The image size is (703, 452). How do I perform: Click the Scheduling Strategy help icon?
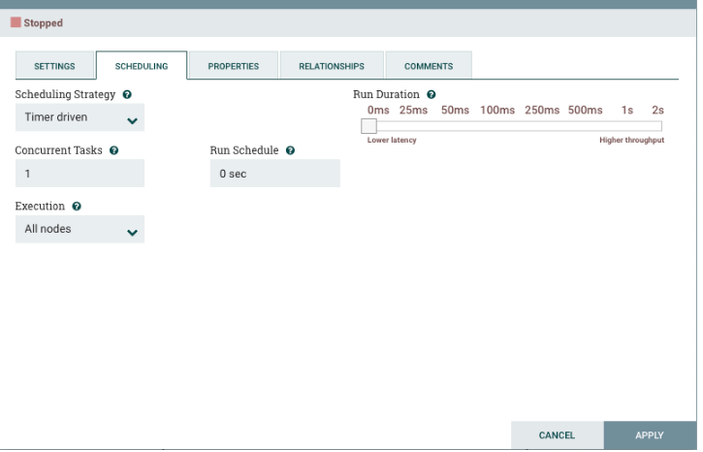pos(127,95)
